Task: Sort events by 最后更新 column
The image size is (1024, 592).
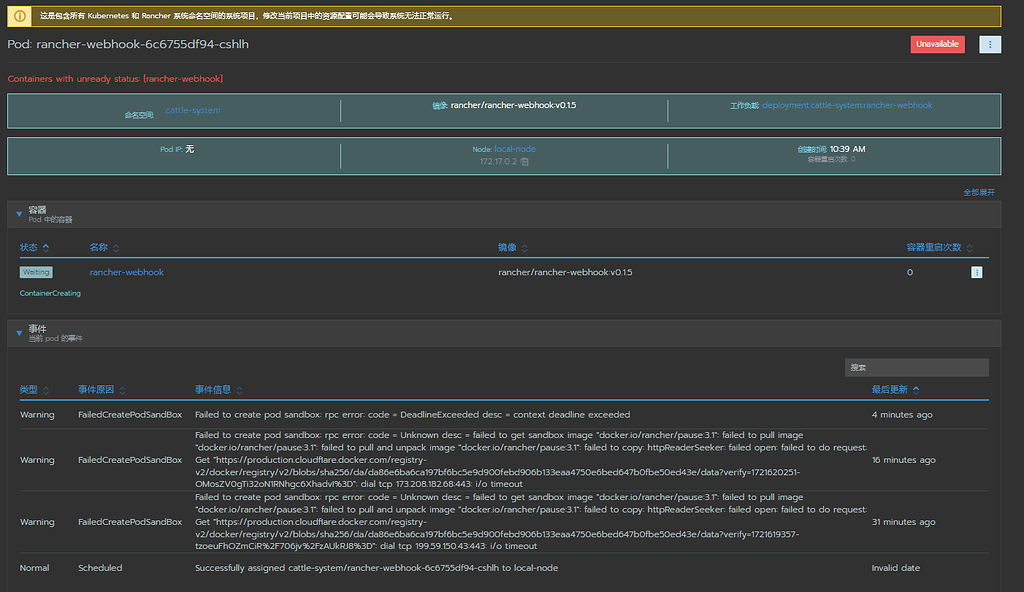Action: (x=916, y=390)
